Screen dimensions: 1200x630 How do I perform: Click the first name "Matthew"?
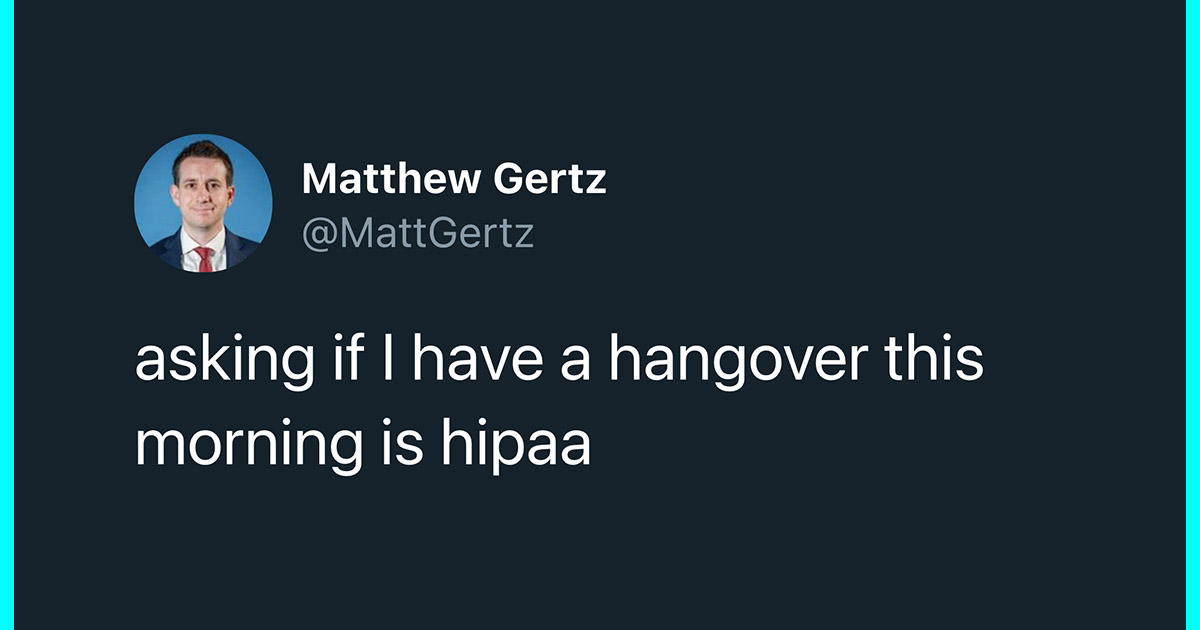(x=391, y=180)
